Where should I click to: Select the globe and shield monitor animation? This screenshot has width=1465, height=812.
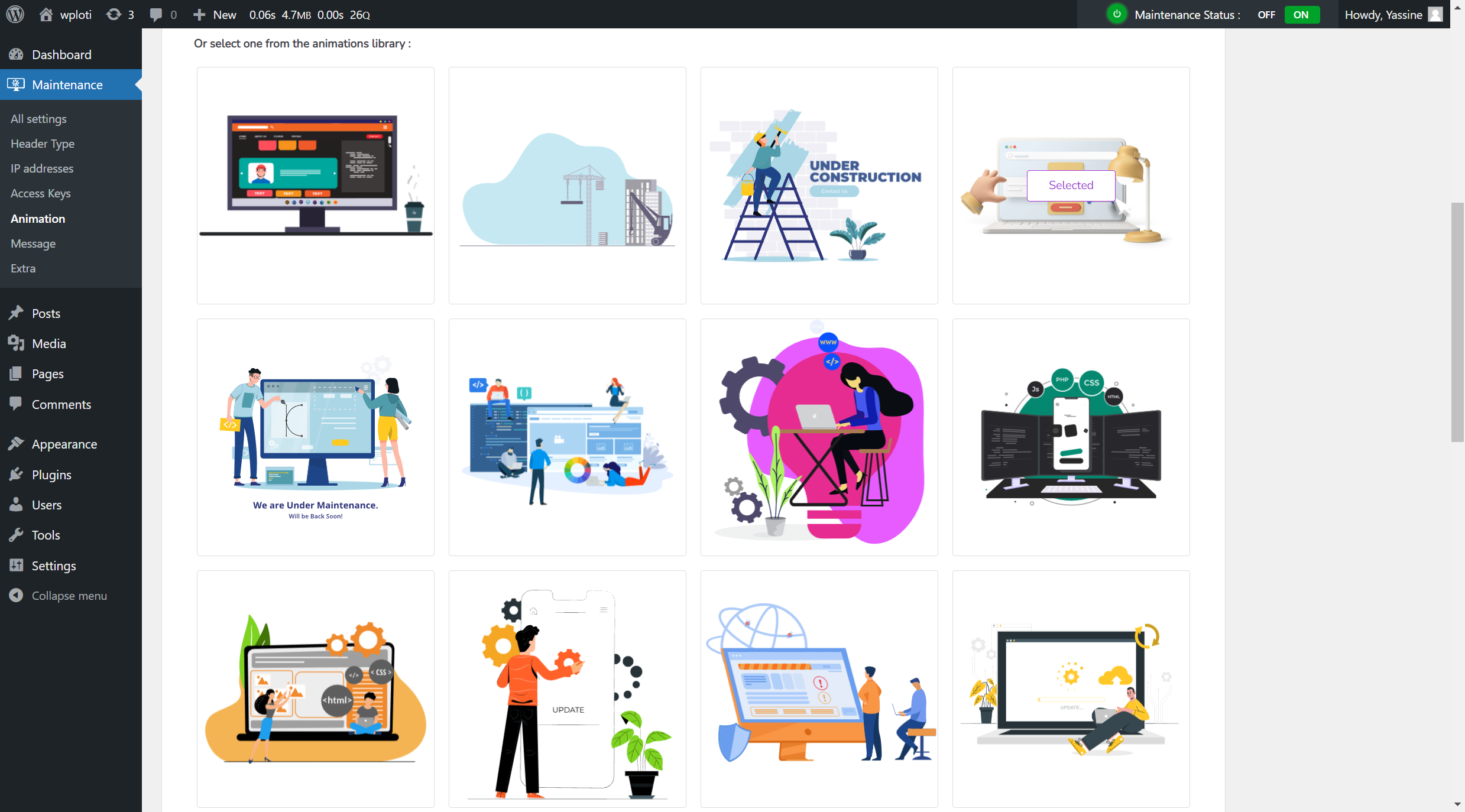tap(819, 689)
